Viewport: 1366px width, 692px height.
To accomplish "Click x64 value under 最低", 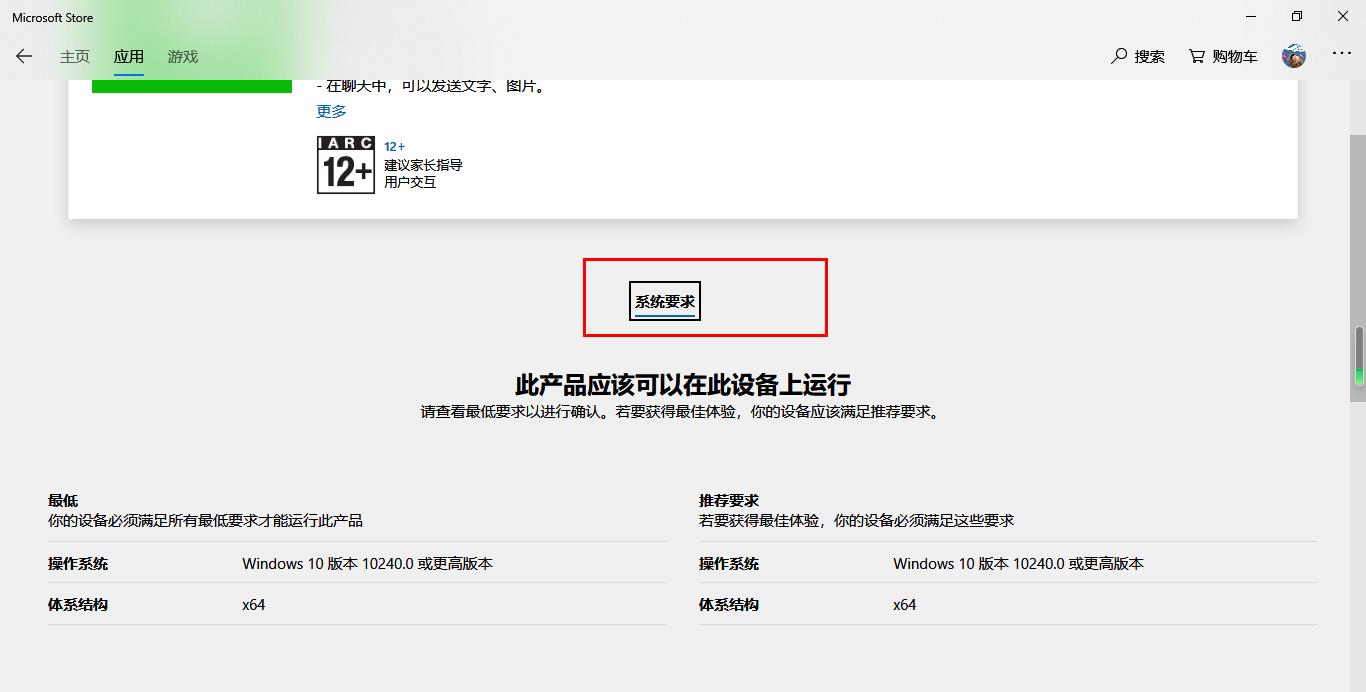I will click(x=254, y=605).
